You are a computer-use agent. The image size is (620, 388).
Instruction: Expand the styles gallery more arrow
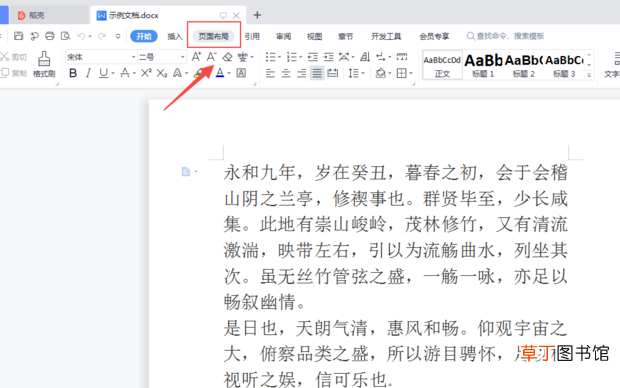click(x=589, y=74)
